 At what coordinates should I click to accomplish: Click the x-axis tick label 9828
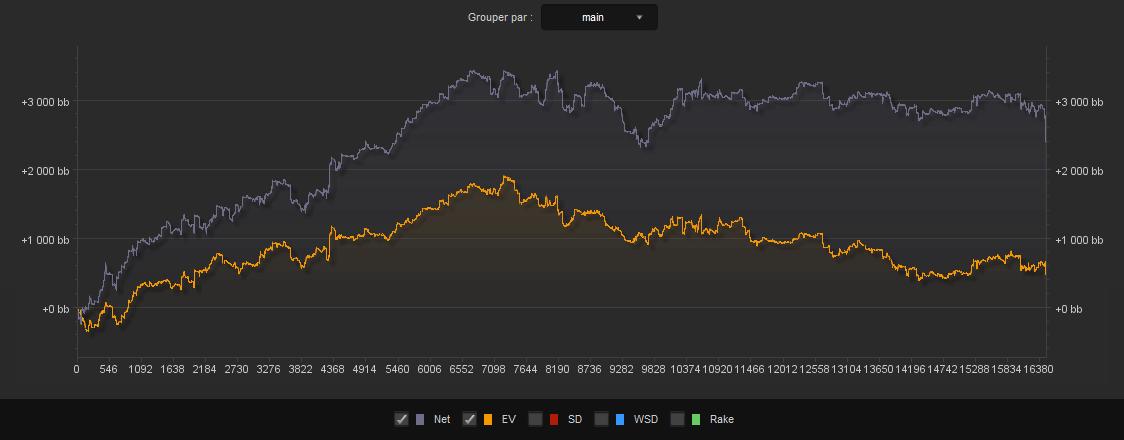(x=654, y=370)
